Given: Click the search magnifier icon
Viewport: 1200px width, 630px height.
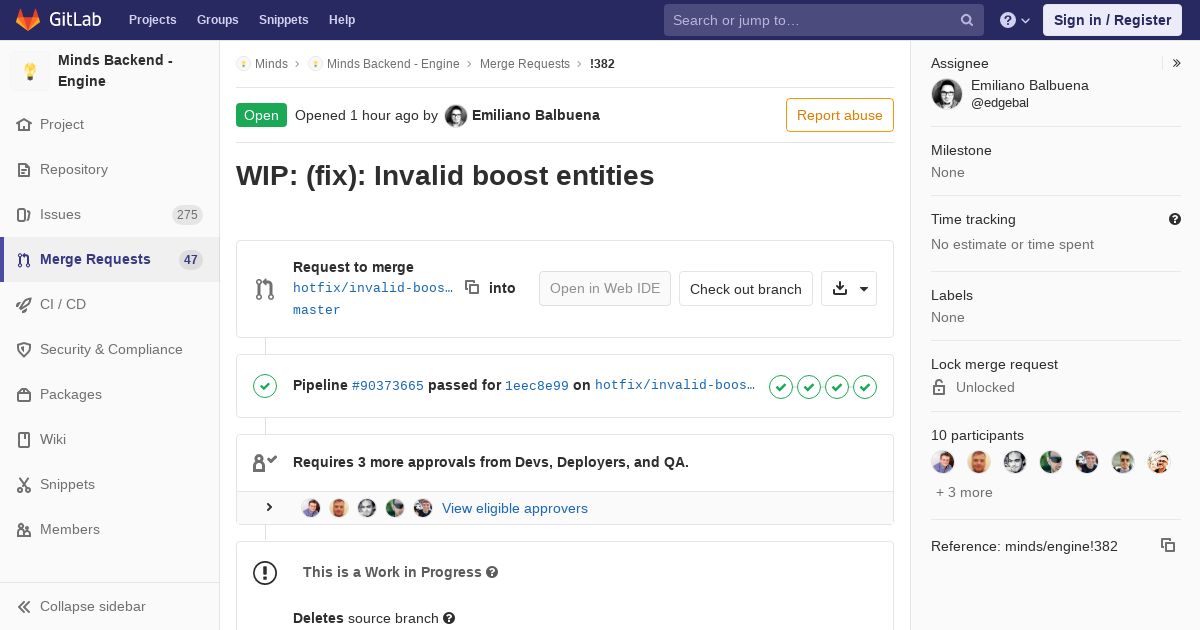Looking at the screenshot, I should coord(967,20).
